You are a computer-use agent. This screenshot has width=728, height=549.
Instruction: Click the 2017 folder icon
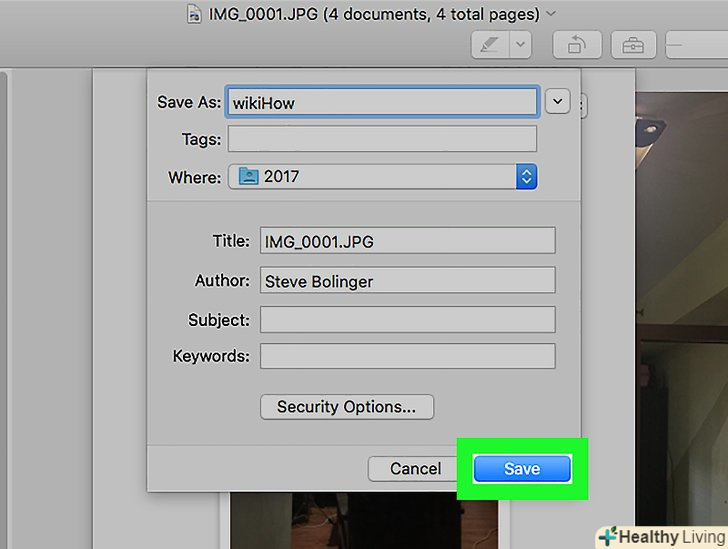pos(247,177)
